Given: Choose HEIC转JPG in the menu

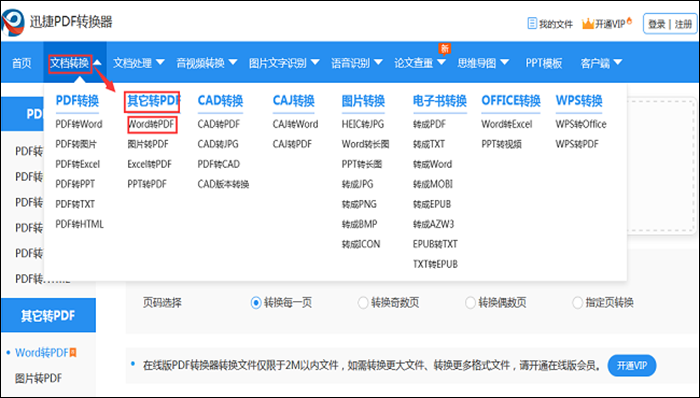Looking at the screenshot, I should click(x=363, y=124).
